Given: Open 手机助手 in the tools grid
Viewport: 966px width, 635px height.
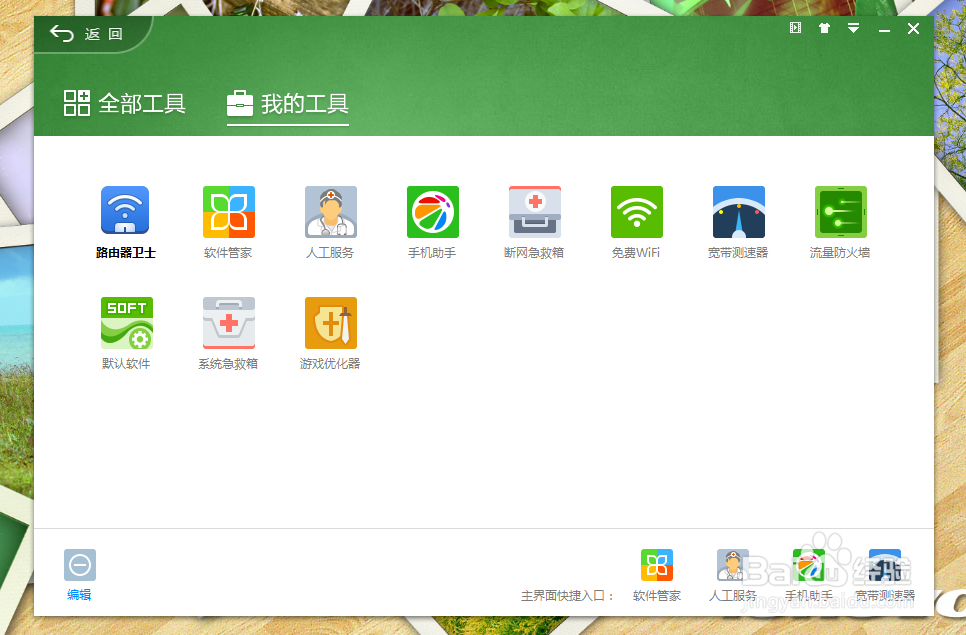Looking at the screenshot, I should click(x=432, y=212).
